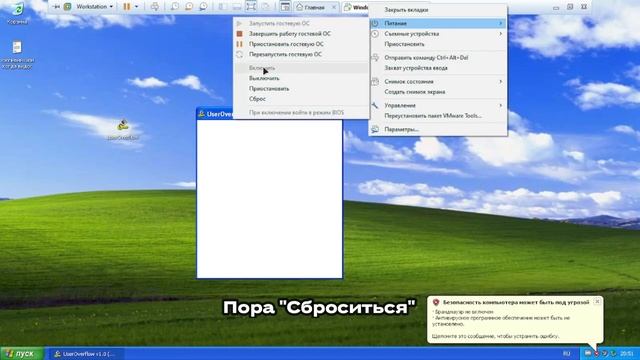Click Включить in the power submenu
This screenshot has width=640, height=360.
(x=262, y=68)
